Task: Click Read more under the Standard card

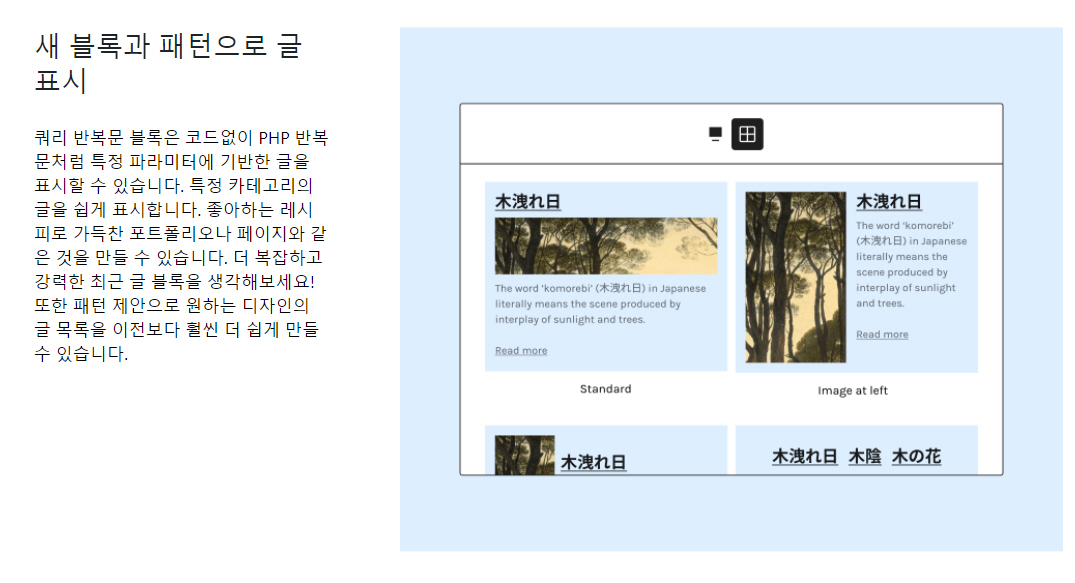Action: click(x=520, y=350)
